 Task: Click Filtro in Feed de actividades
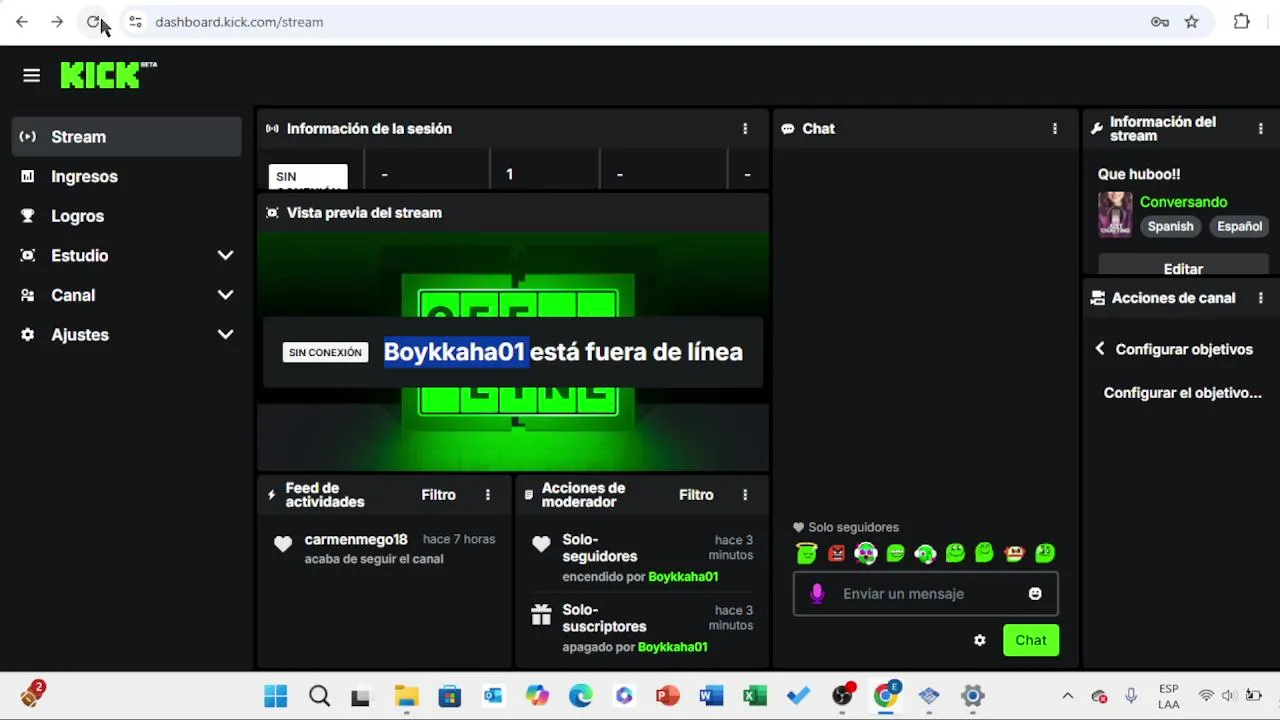(x=438, y=495)
